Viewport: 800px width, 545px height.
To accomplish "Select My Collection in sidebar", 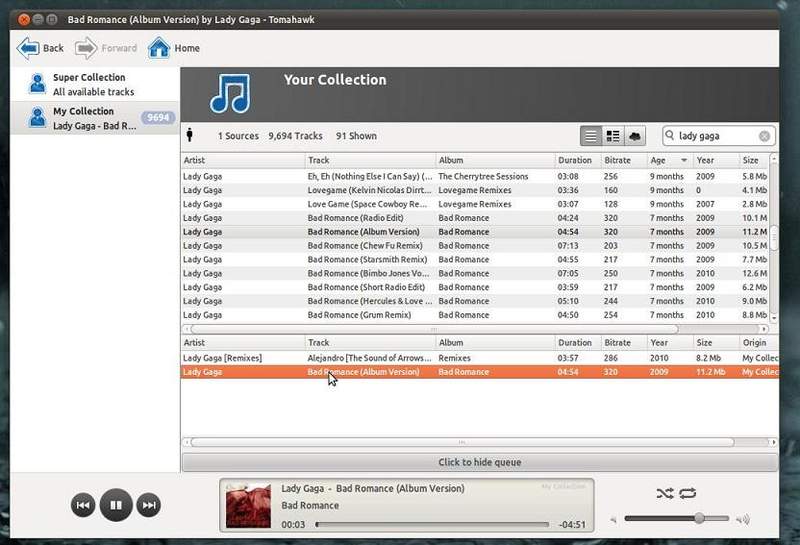I will 94,118.
